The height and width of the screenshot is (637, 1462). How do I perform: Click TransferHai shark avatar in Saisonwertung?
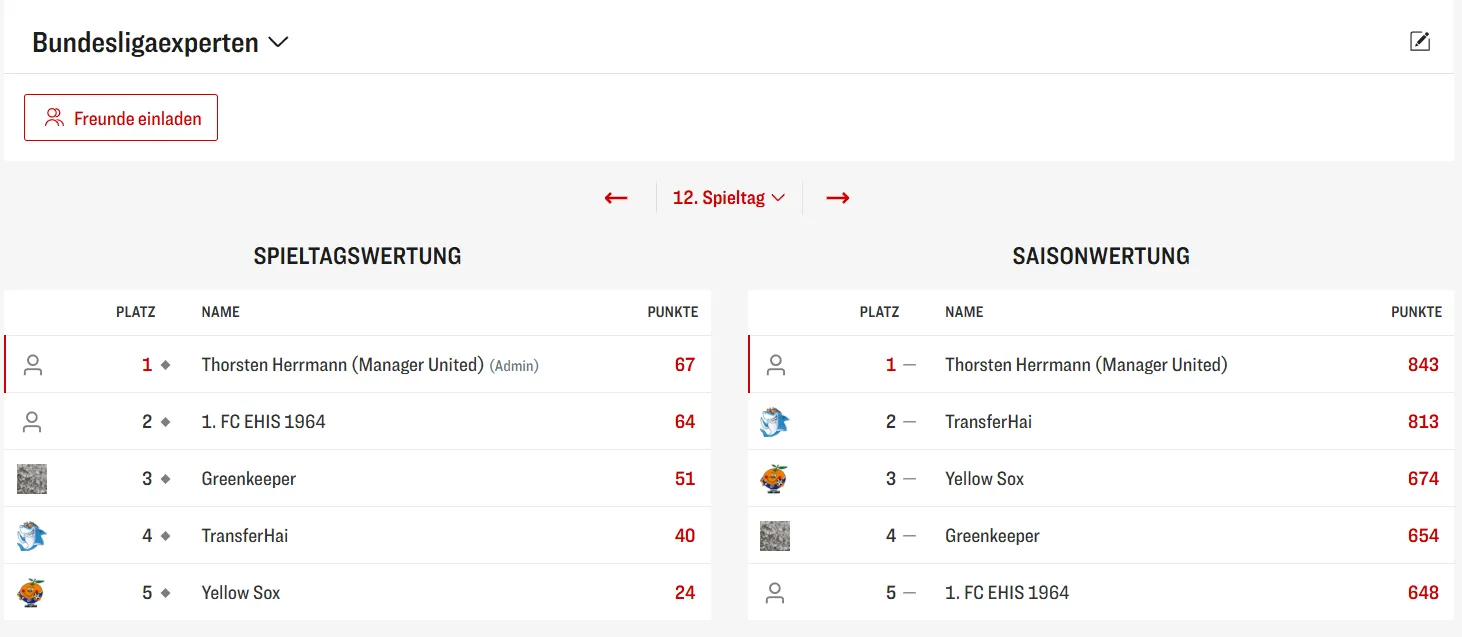click(775, 422)
